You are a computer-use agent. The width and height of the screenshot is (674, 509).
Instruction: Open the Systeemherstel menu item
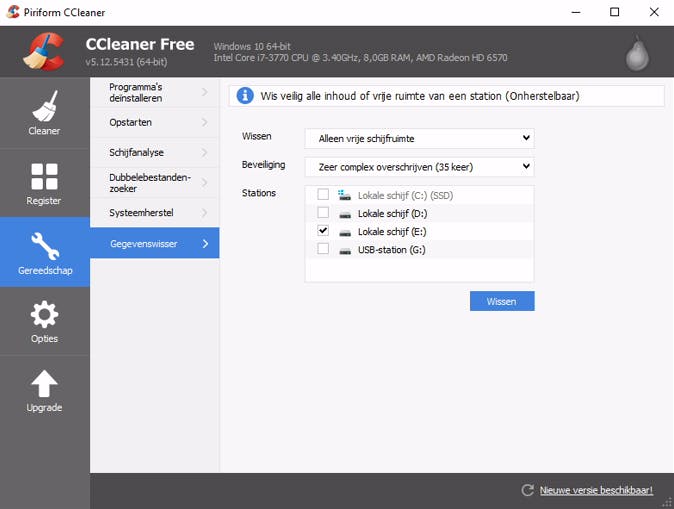click(x=155, y=212)
